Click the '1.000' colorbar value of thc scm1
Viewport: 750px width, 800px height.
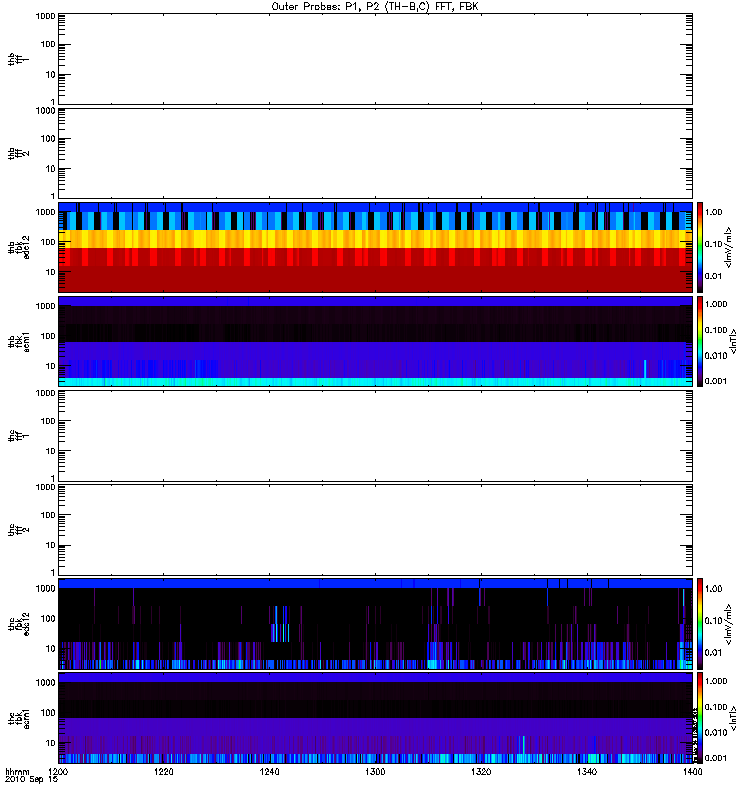coord(716,681)
